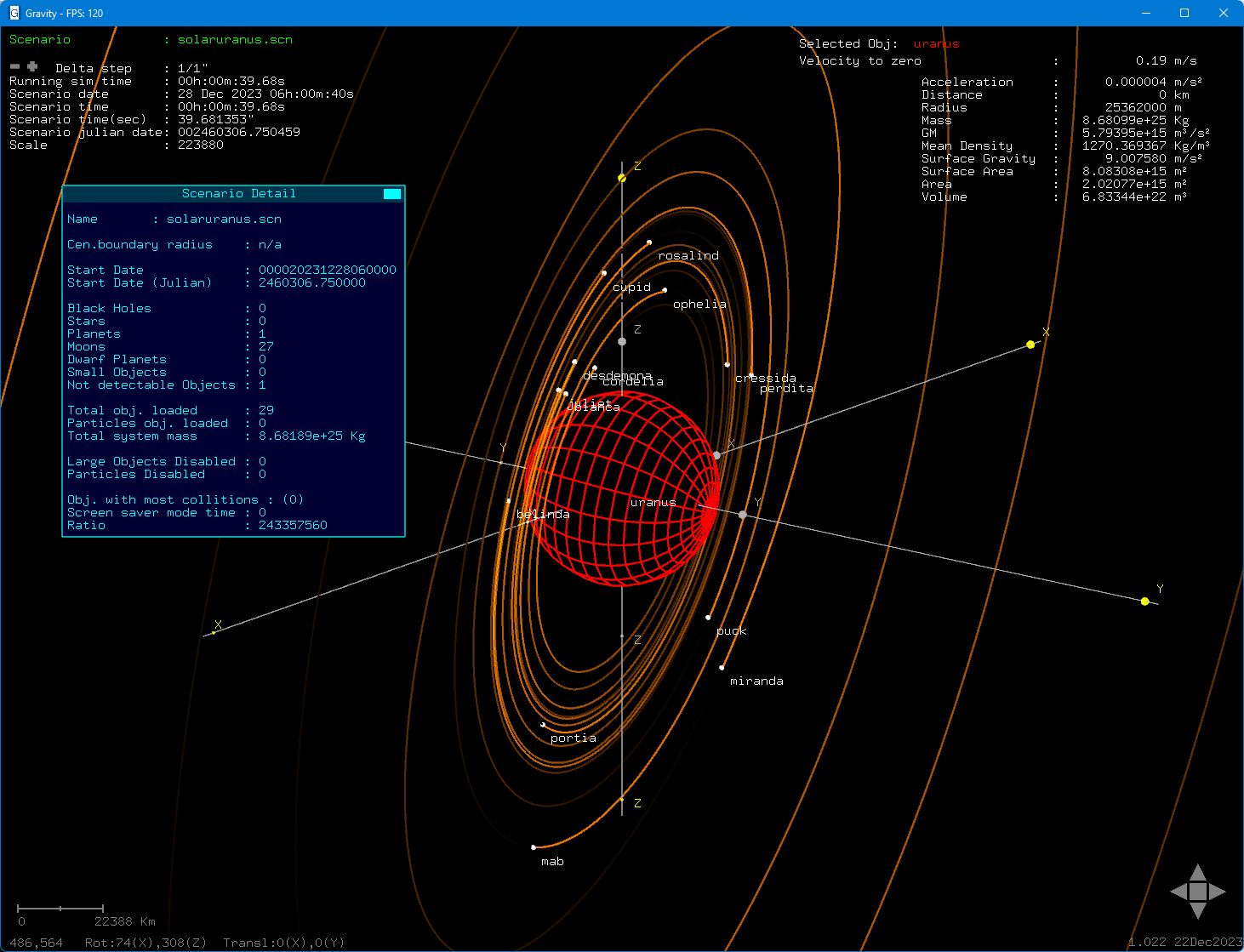The width and height of the screenshot is (1244, 952).
Task: Click the 'Mean Density' property label
Action: coord(967,146)
